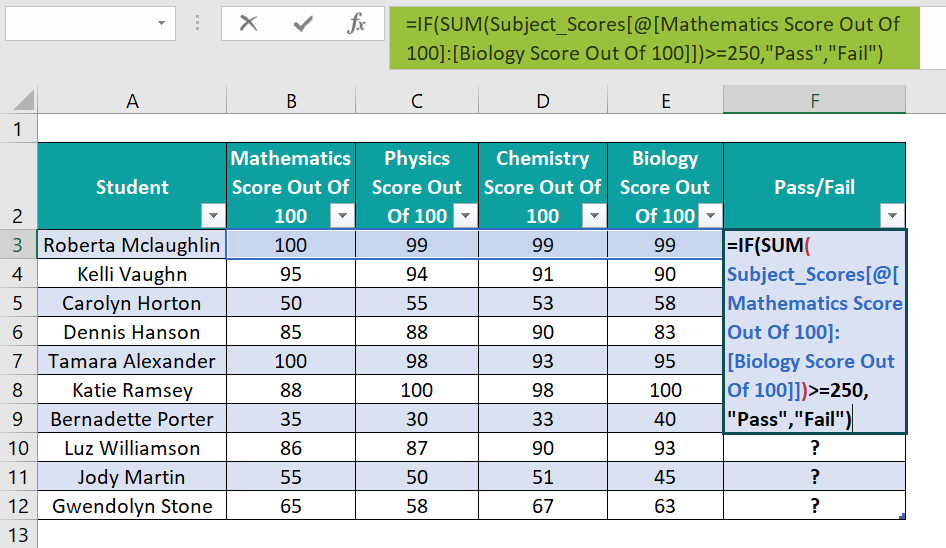Click the formula bar options dots

tap(197, 24)
